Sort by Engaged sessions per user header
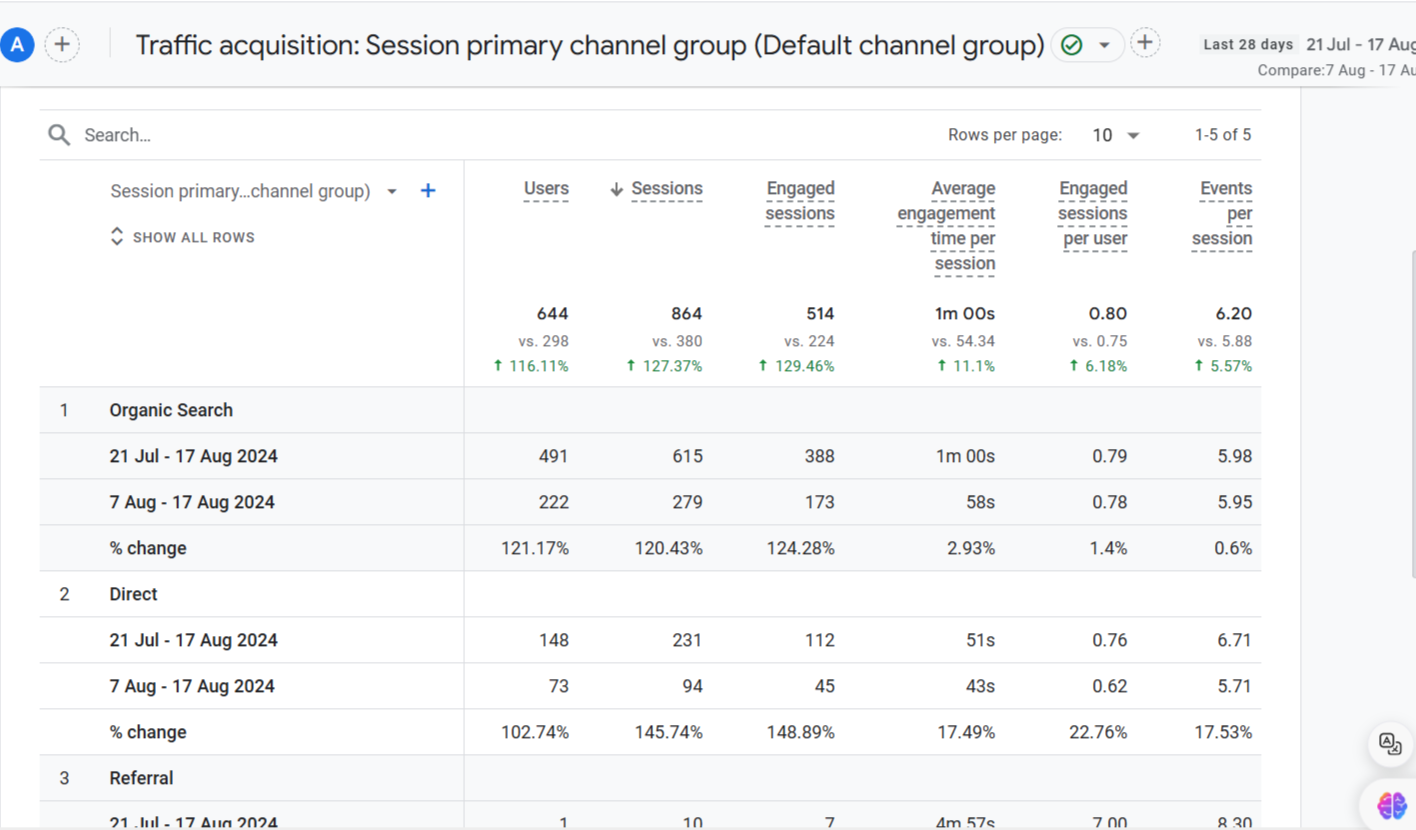The image size is (1416, 830). [x=1093, y=214]
